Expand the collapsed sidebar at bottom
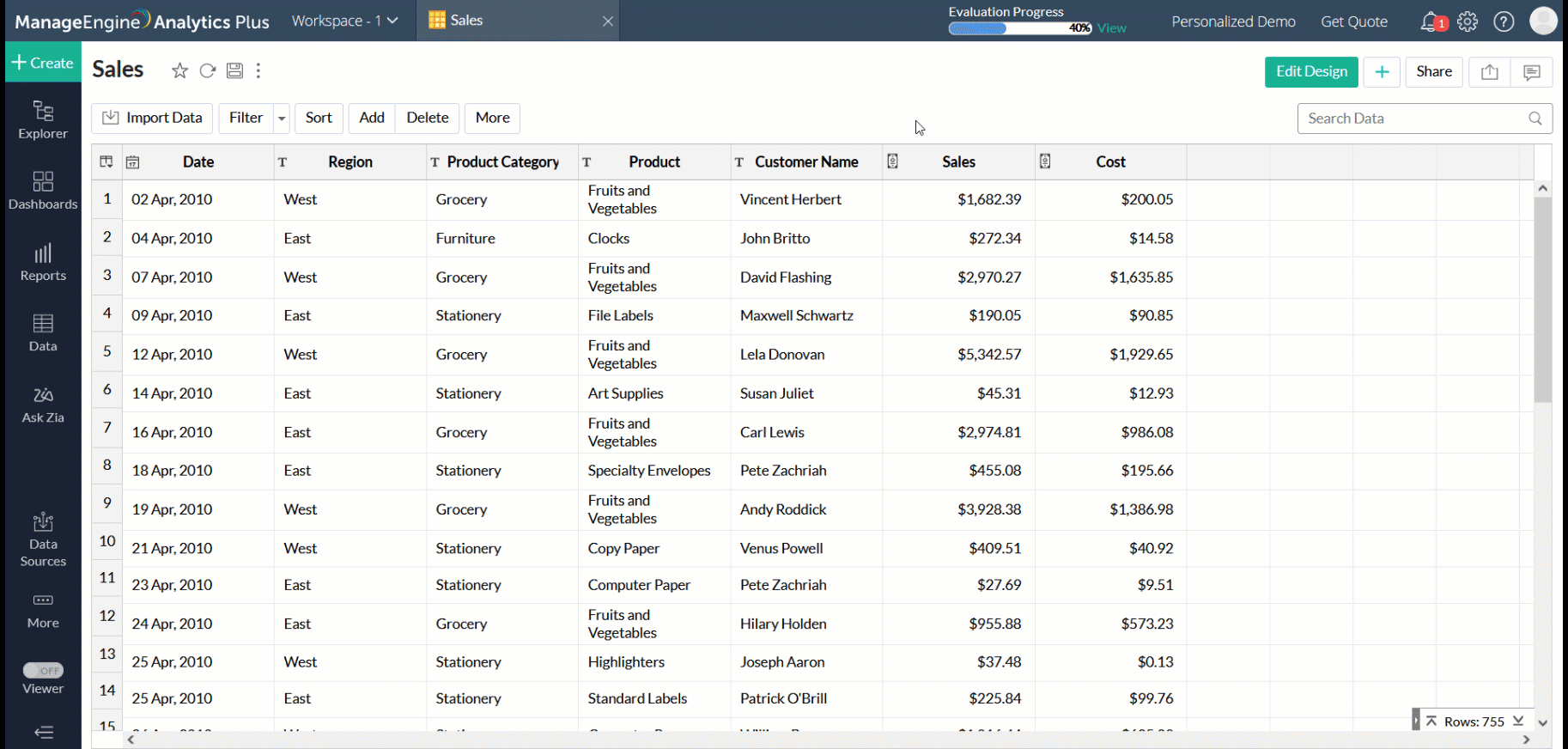1568x749 pixels. pyautogui.click(x=43, y=732)
